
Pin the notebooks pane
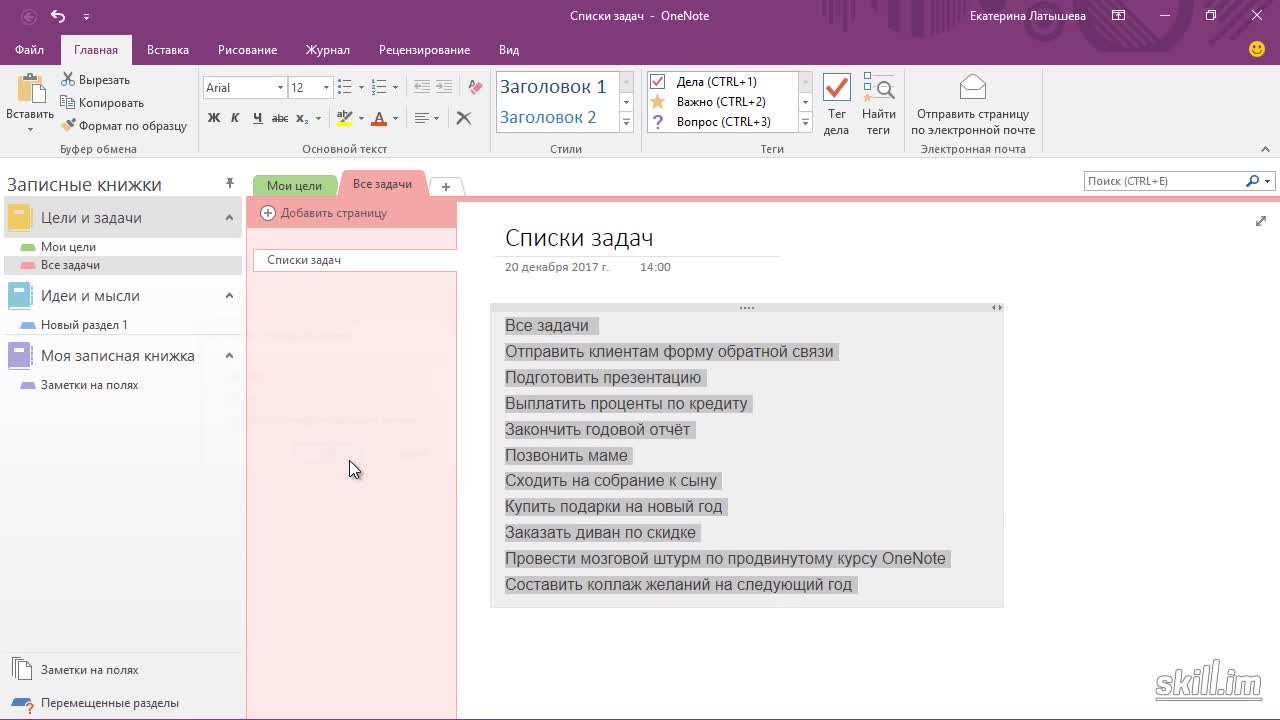point(229,184)
